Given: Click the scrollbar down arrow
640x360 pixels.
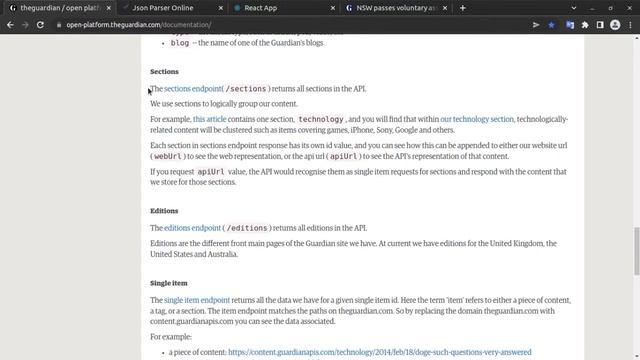Looking at the screenshot, I should point(636,356).
